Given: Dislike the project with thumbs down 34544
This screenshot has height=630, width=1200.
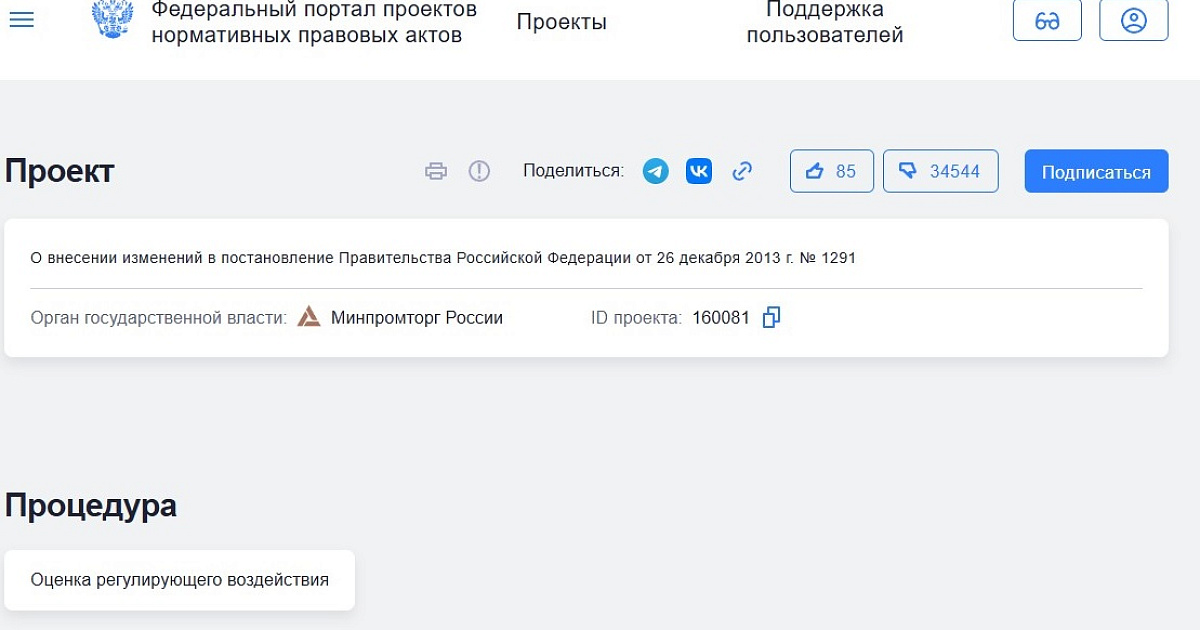Looking at the screenshot, I should click(941, 171).
